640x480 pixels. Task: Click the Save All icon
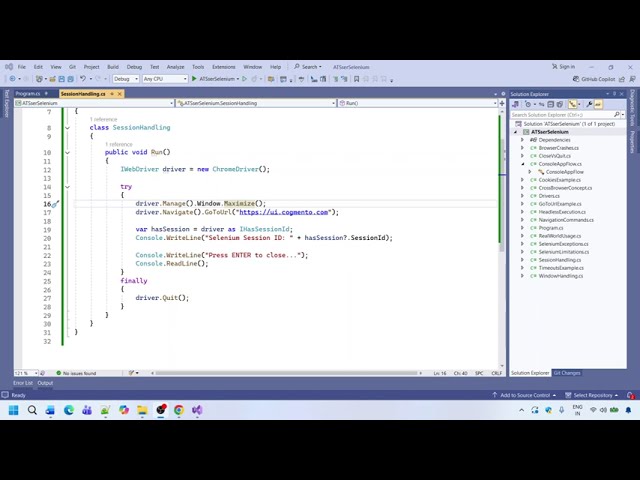click(x=71, y=79)
